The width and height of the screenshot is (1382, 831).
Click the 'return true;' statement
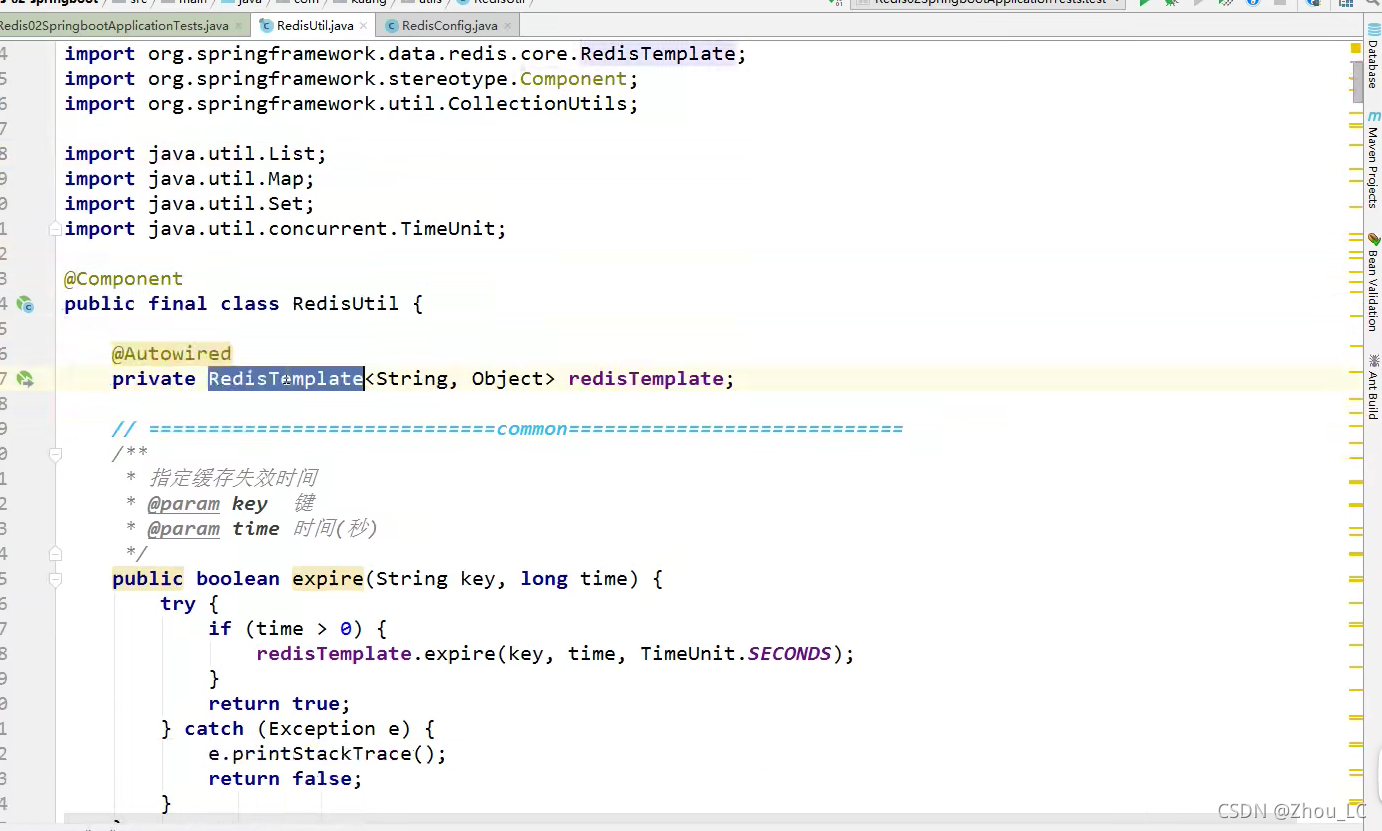pyautogui.click(x=279, y=704)
